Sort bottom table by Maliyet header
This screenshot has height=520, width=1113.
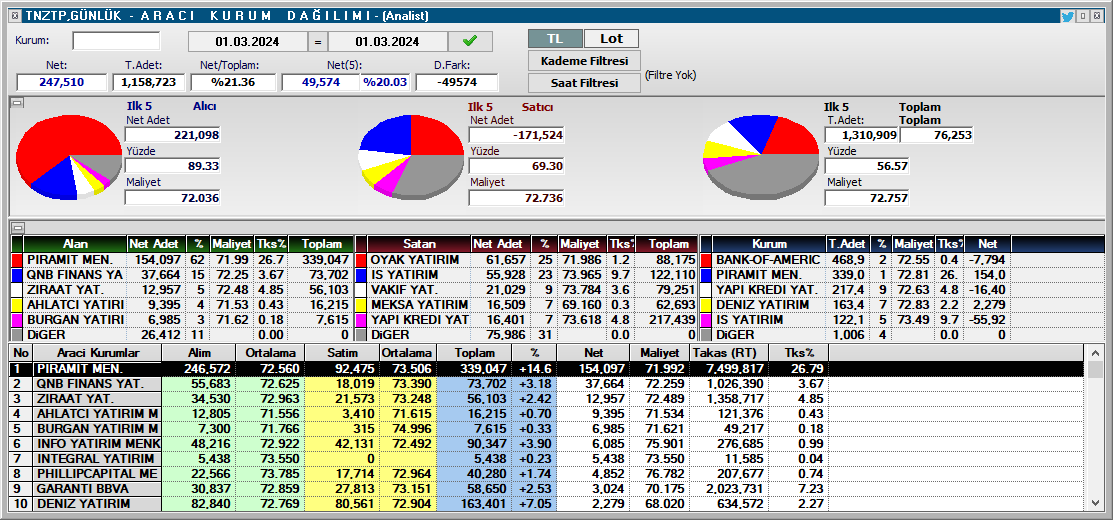pyautogui.click(x=659, y=353)
